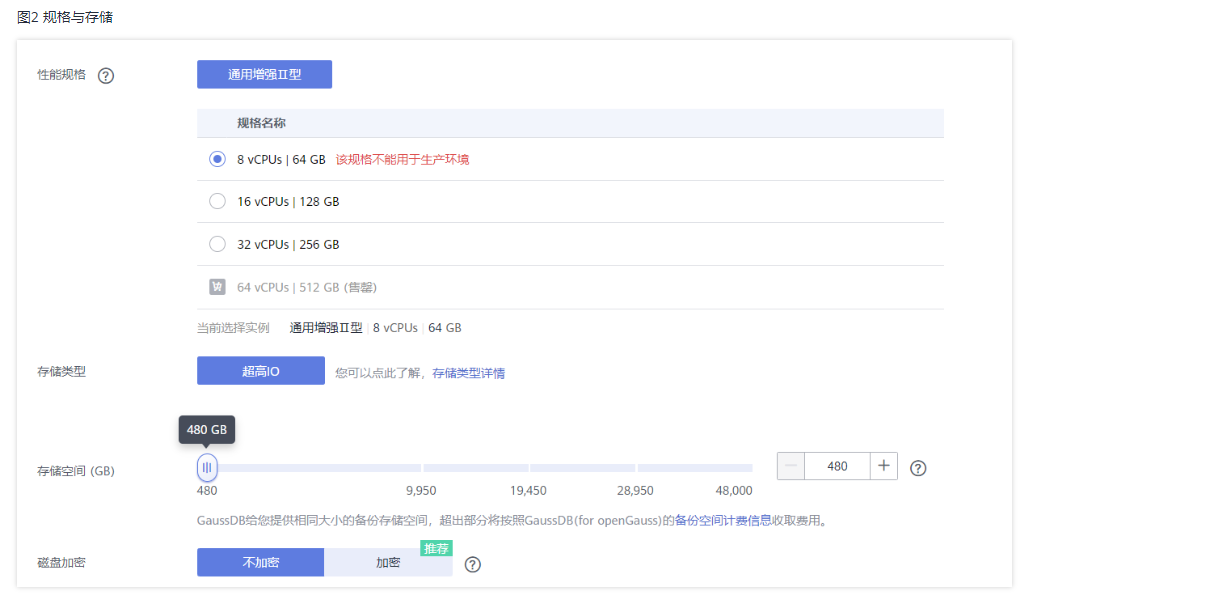This screenshot has width=1229, height=595.
Task: Select the 32 vCPUs | 256 GB radio button
Action: pos(217,244)
